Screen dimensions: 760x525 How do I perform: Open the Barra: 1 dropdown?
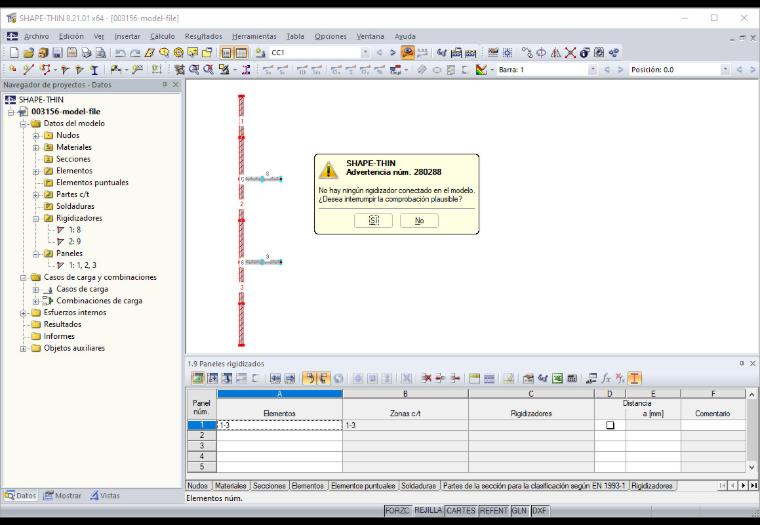(593, 70)
